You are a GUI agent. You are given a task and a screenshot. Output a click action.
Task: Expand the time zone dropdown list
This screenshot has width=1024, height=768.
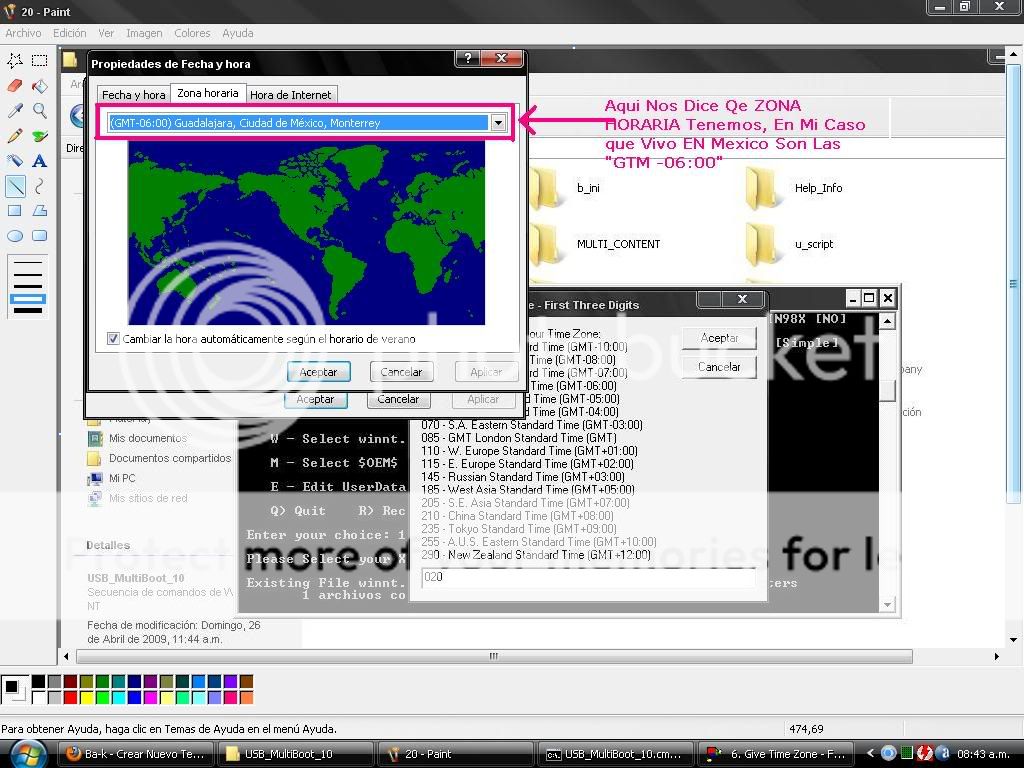point(498,122)
